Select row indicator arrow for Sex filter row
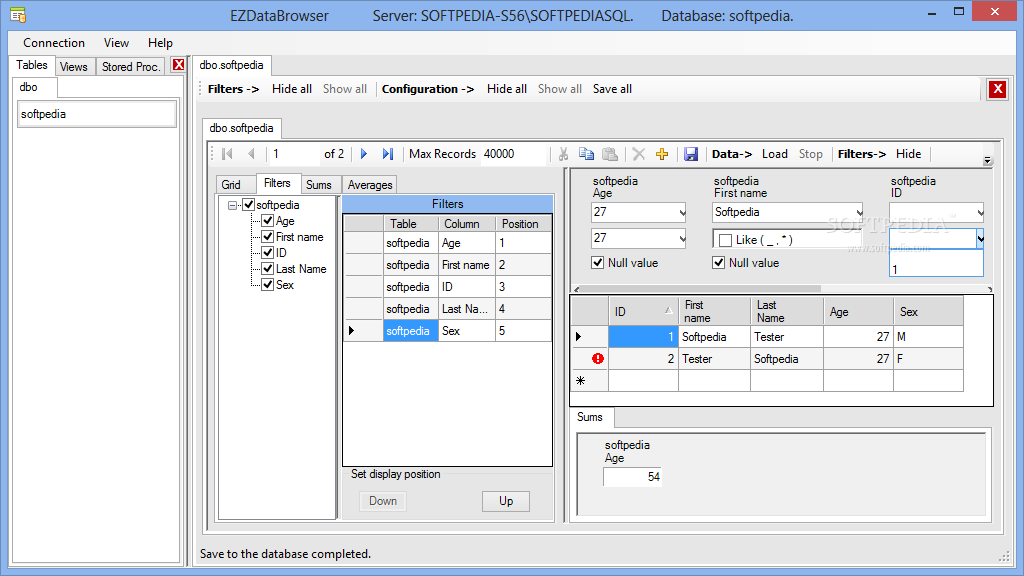 pyautogui.click(x=351, y=331)
